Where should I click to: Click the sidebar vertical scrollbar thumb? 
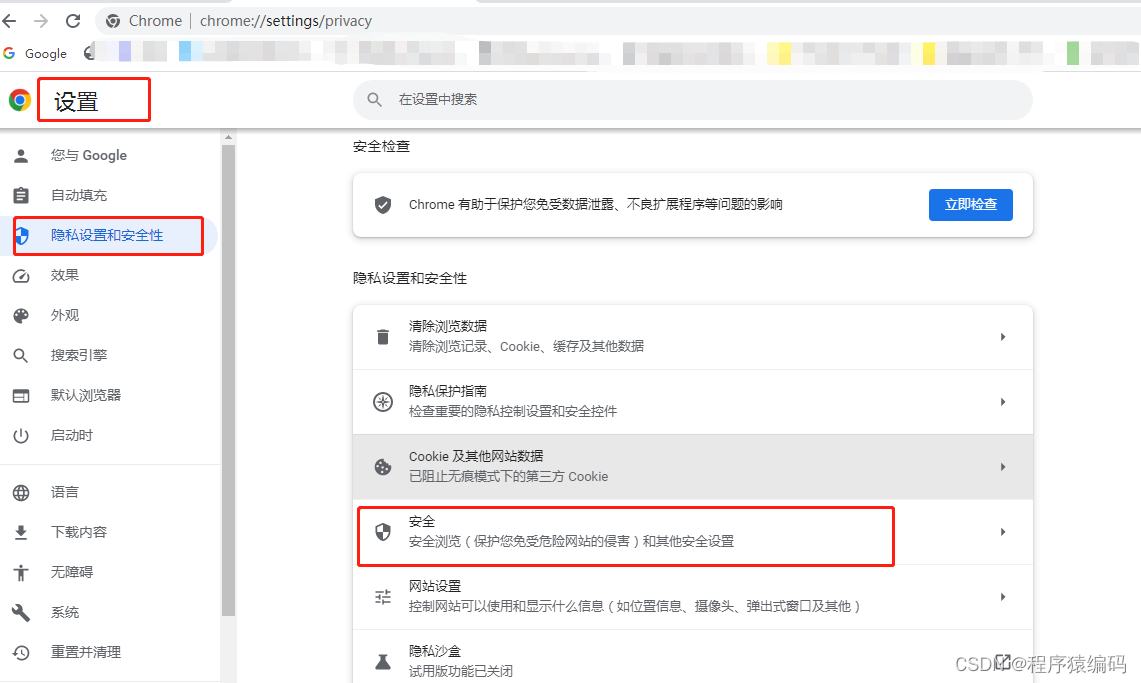228,380
